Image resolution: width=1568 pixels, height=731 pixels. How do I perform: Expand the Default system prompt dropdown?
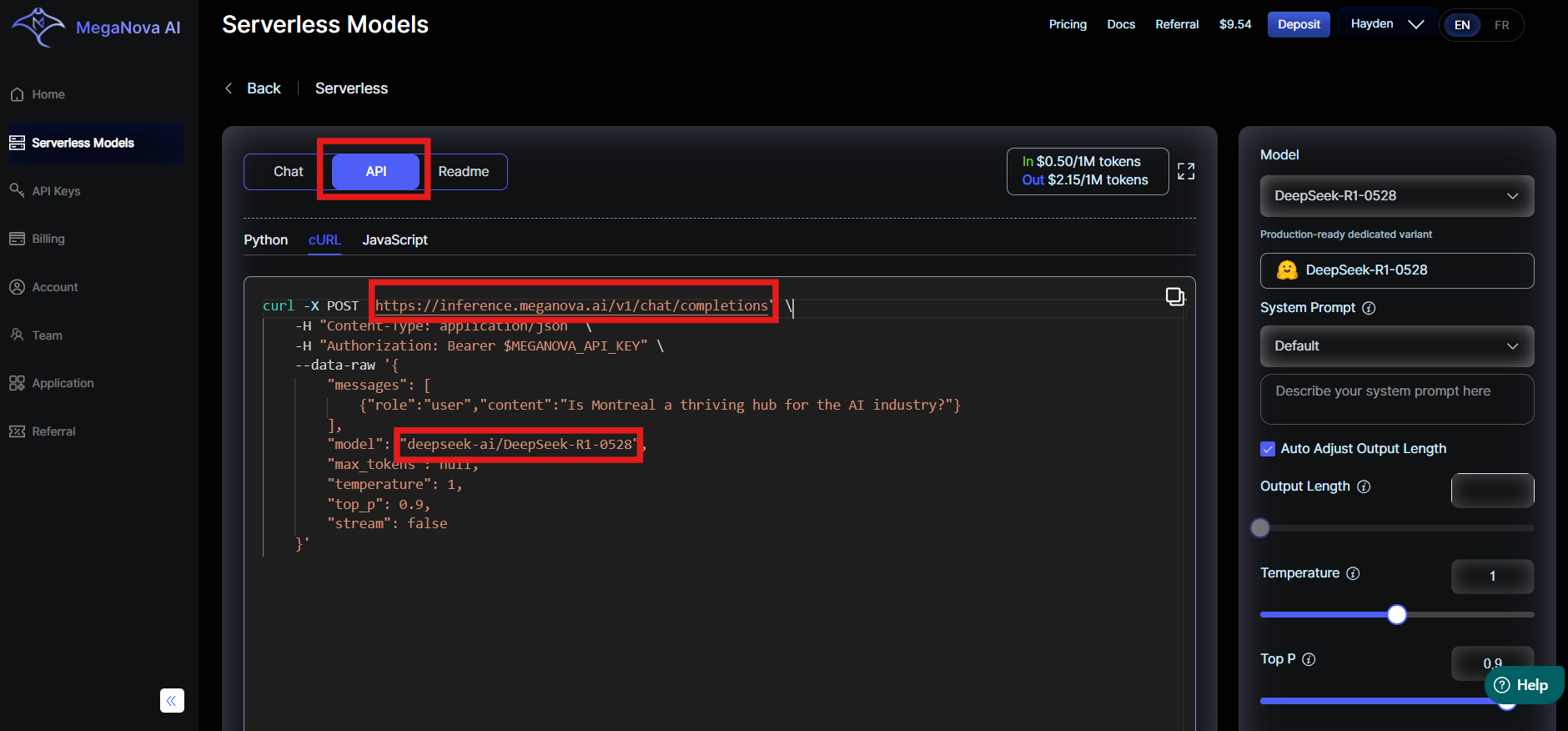coord(1396,346)
